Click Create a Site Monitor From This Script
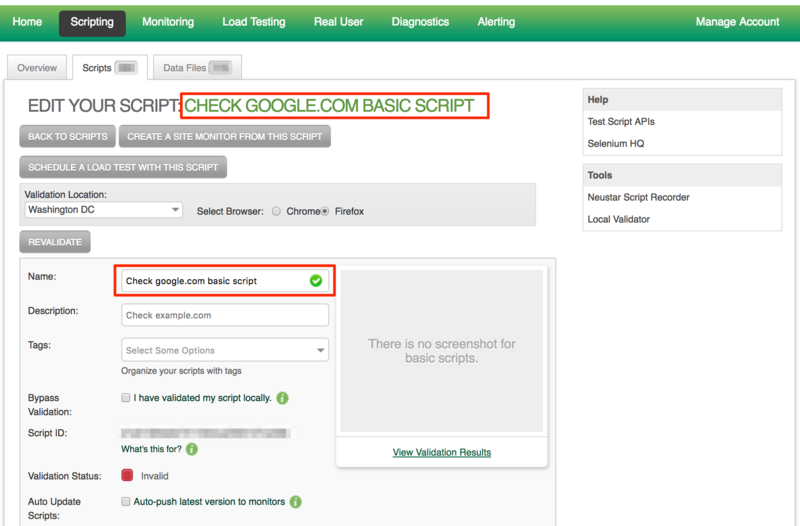 point(224,137)
